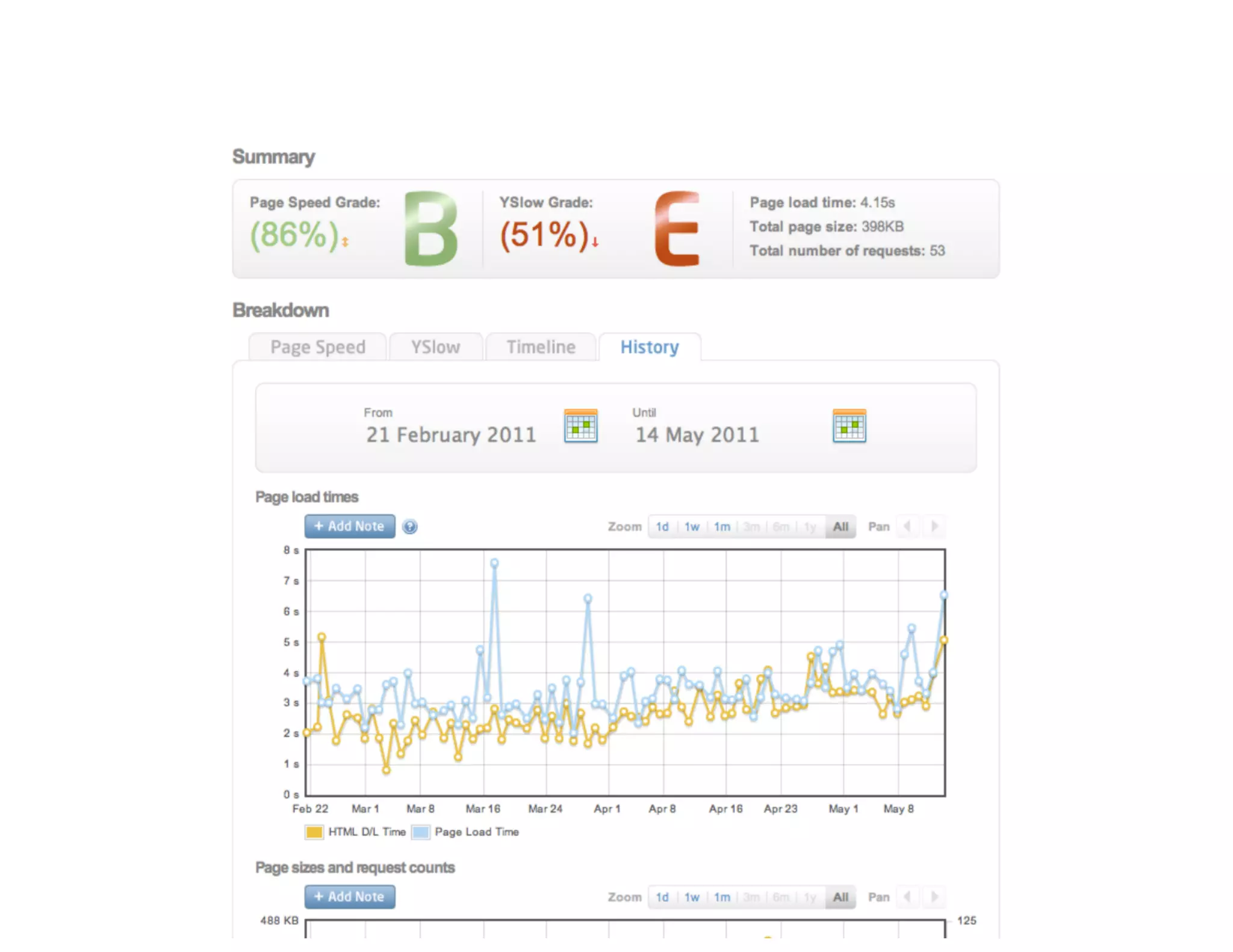Zoom page load chart to 1d
1233x952 pixels.
(x=662, y=527)
